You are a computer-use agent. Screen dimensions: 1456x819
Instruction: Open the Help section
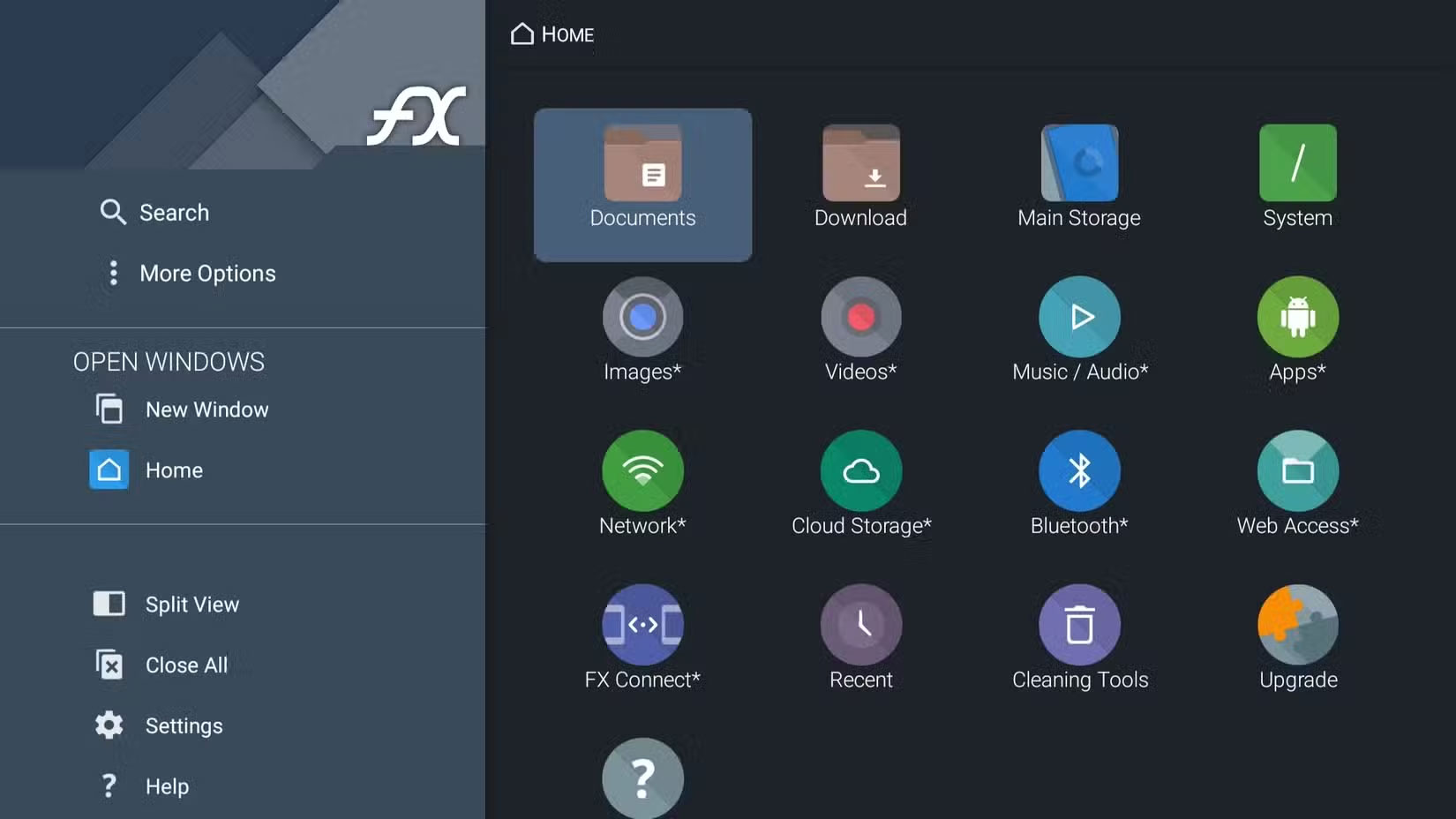(166, 785)
